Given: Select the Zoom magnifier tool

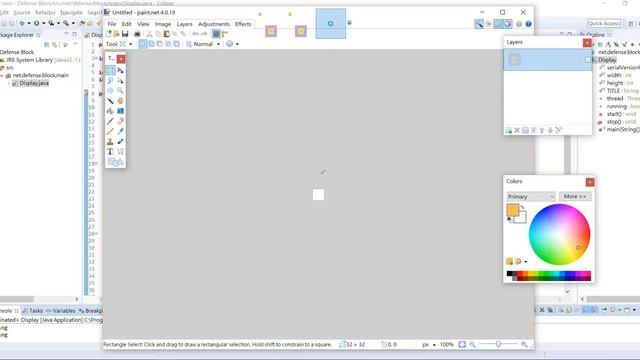Looking at the screenshot, I should click(120, 91).
